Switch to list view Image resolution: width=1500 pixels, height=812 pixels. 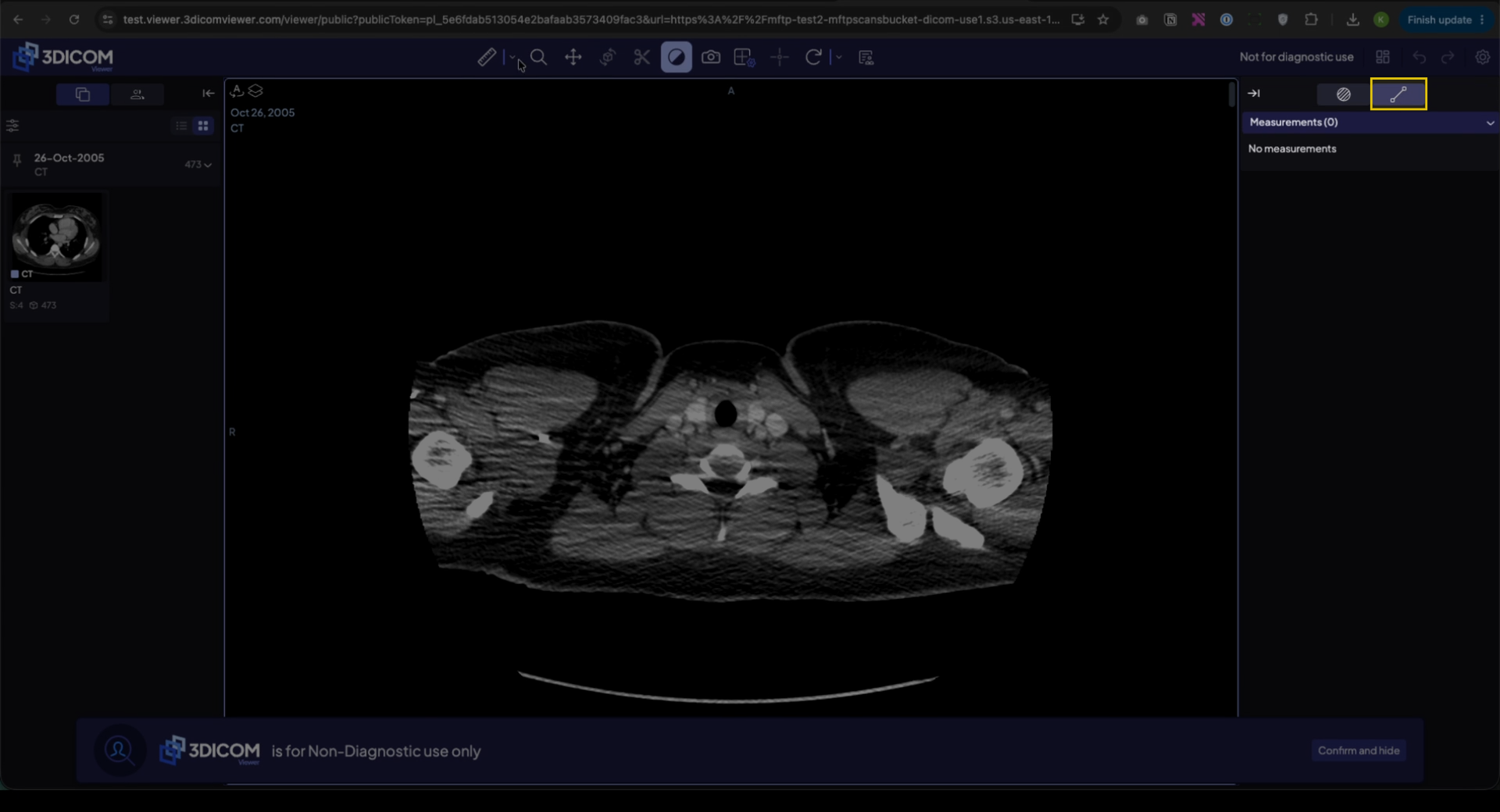[x=181, y=126]
